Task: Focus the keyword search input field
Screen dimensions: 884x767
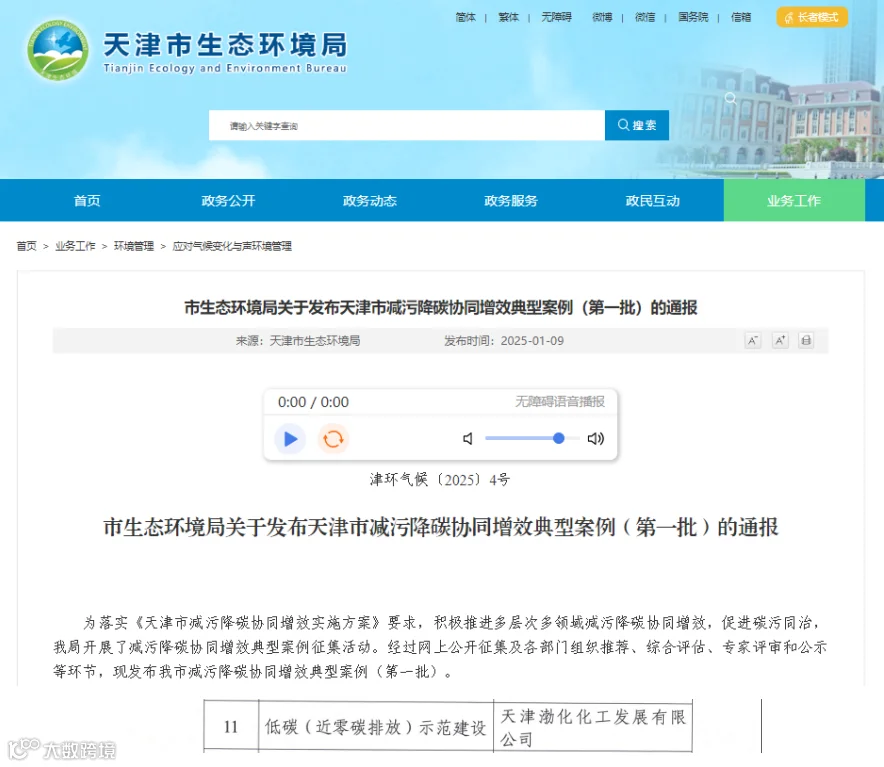Action: click(407, 125)
